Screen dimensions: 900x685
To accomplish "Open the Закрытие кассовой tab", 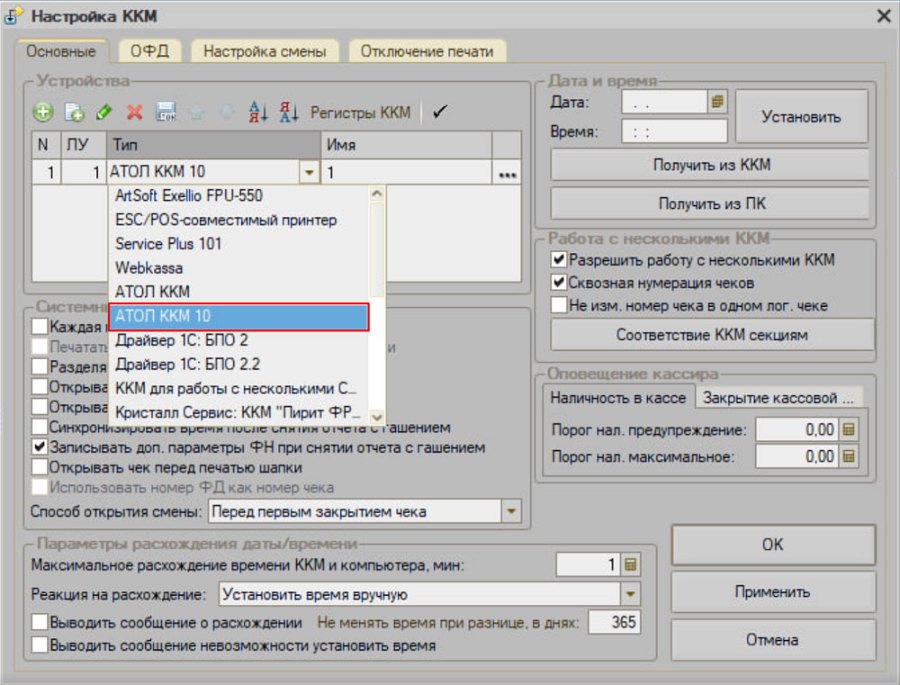I will pyautogui.click(x=778, y=398).
